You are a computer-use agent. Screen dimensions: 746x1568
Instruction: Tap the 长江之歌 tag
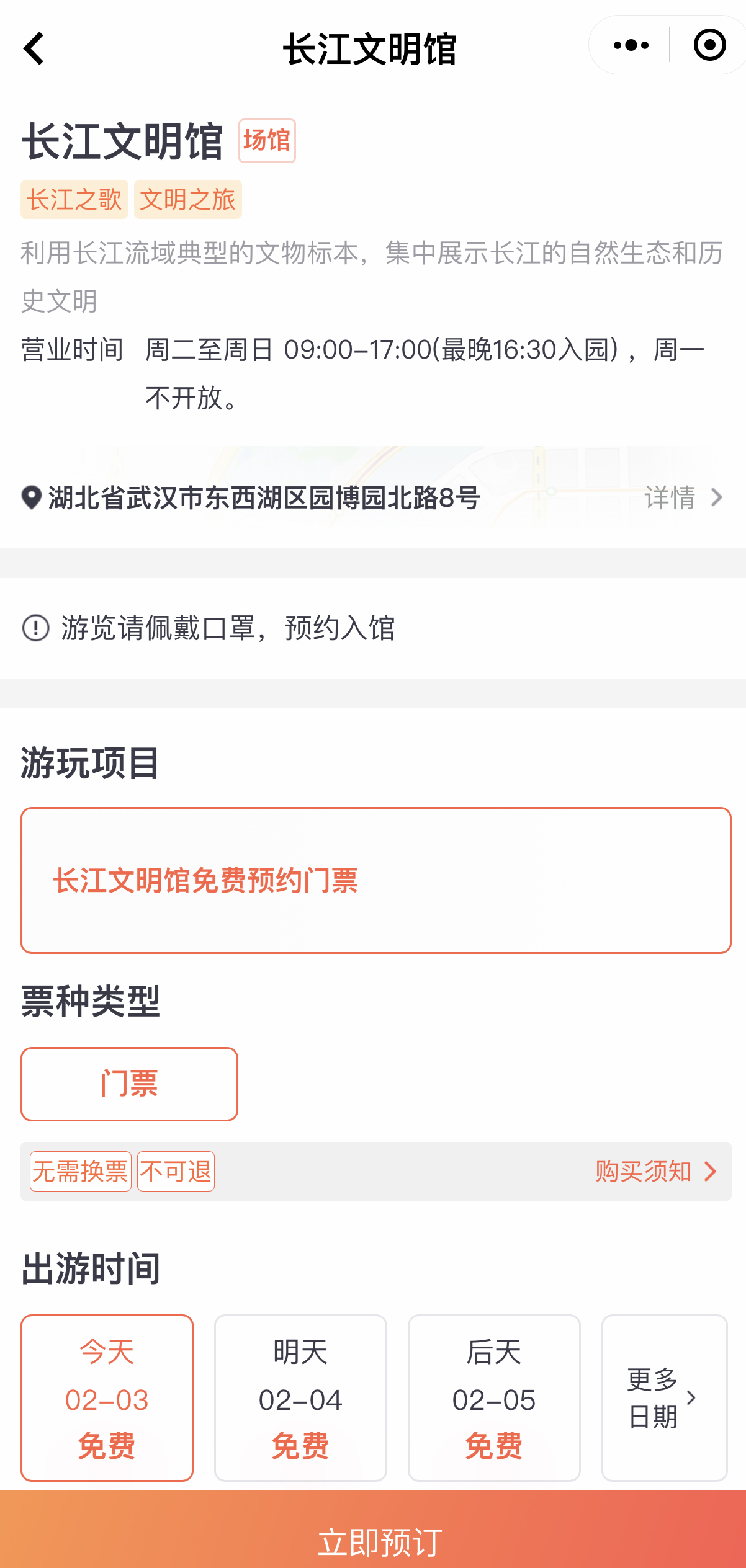[x=74, y=200]
